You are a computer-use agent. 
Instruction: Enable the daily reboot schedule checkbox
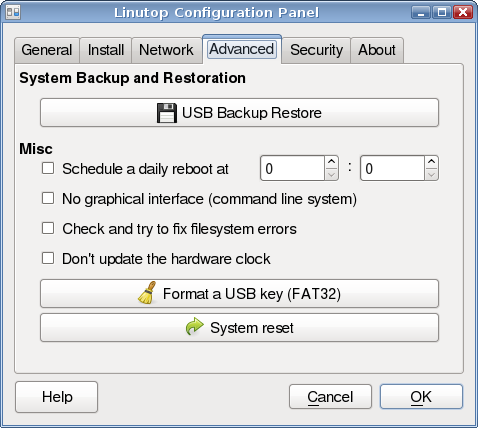pos(48,168)
